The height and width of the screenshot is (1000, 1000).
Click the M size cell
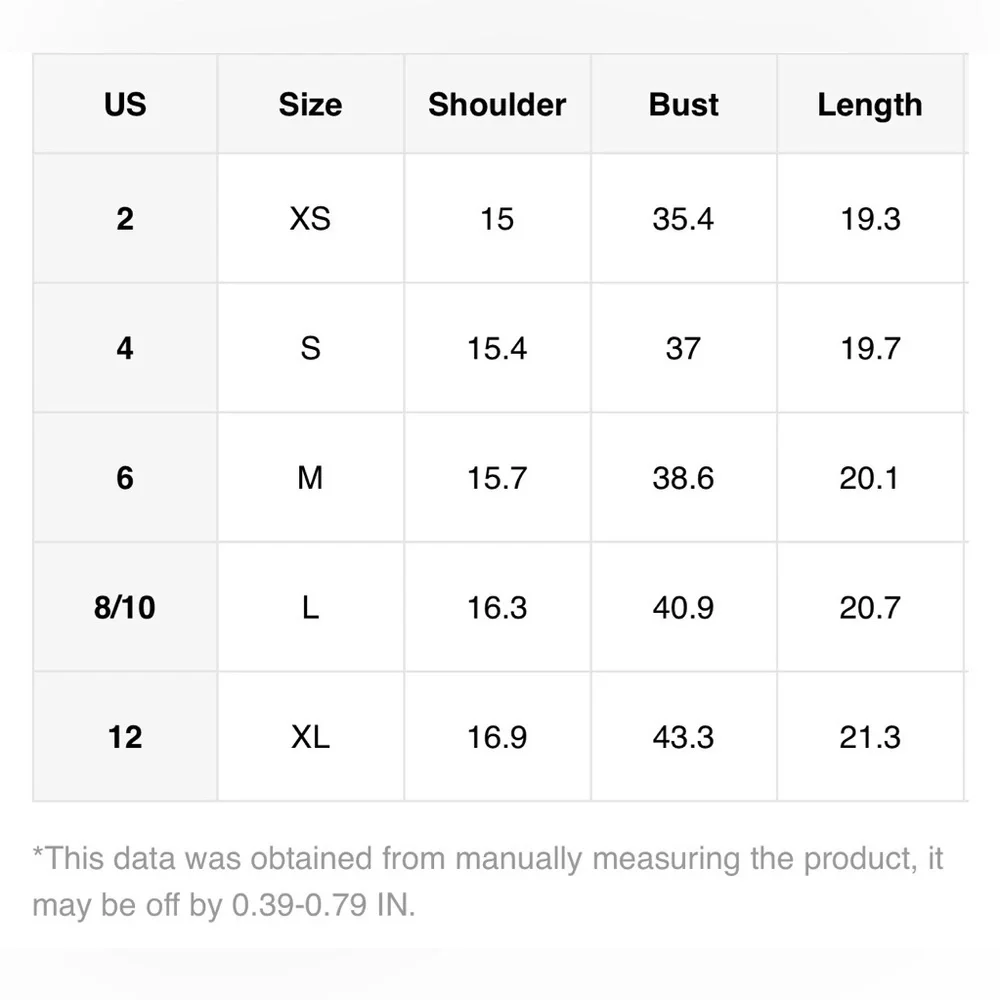point(311,478)
